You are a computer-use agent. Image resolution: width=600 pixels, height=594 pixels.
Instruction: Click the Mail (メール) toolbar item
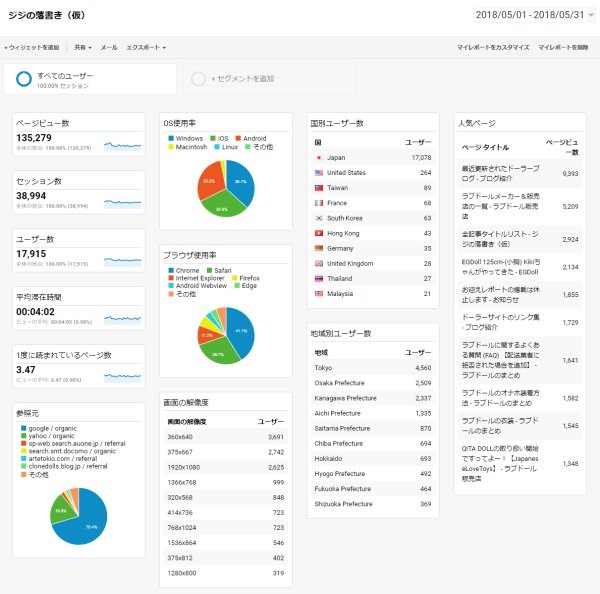click(109, 47)
